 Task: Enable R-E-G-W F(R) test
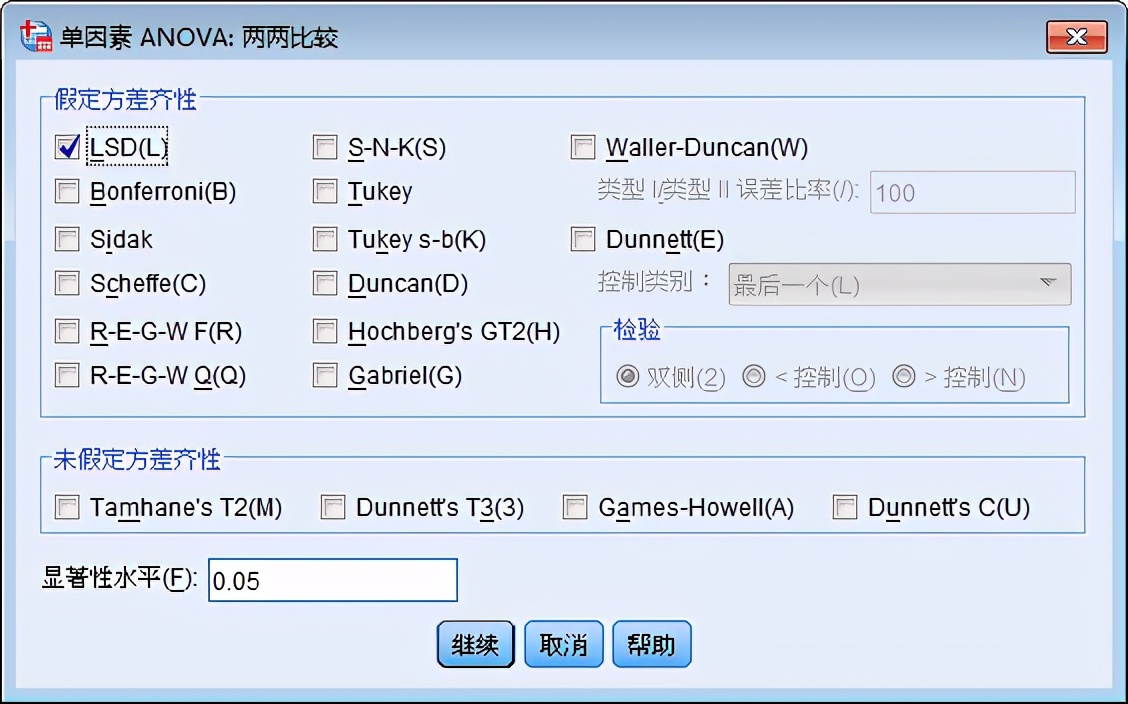68,332
